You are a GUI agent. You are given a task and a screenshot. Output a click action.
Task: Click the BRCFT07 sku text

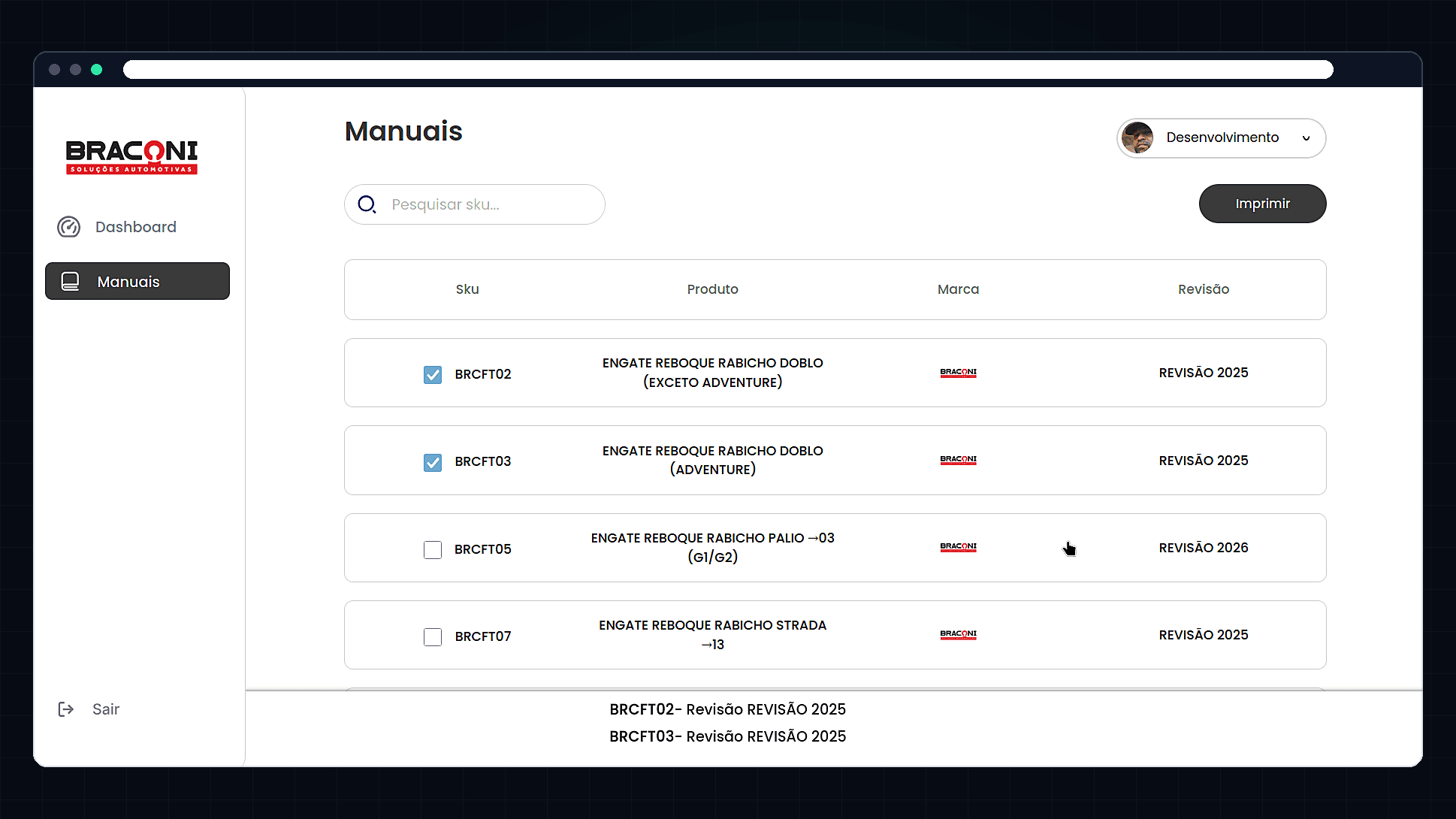click(x=483, y=636)
